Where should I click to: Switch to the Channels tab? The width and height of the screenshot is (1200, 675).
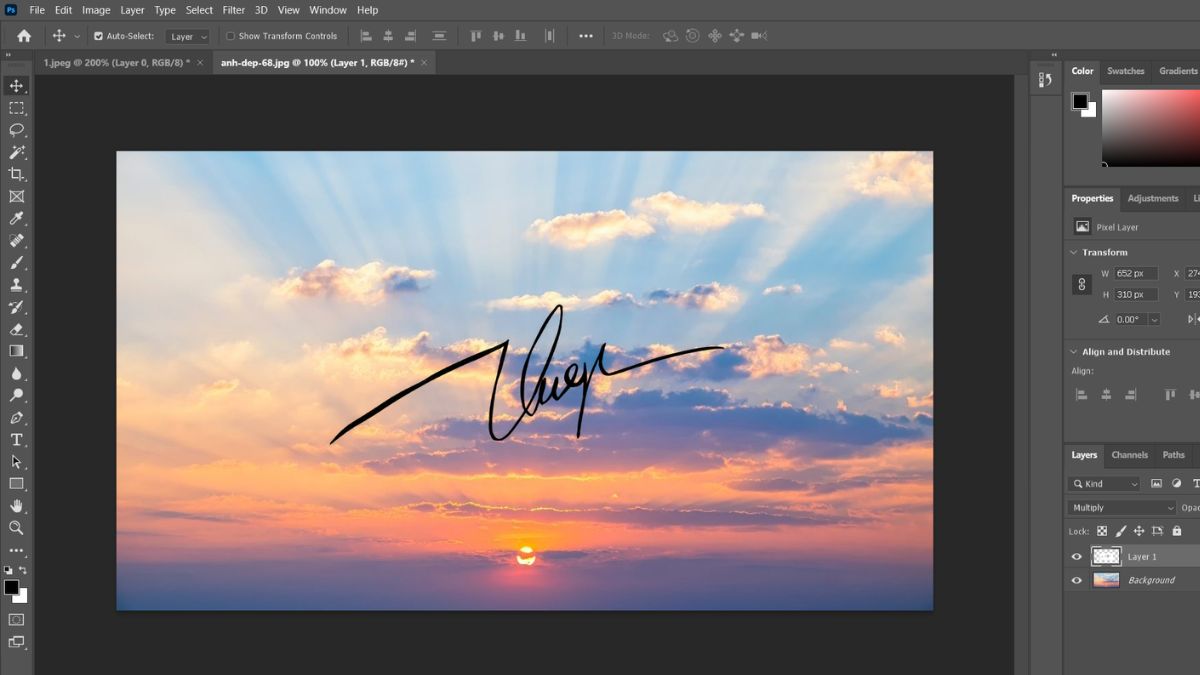point(1129,455)
